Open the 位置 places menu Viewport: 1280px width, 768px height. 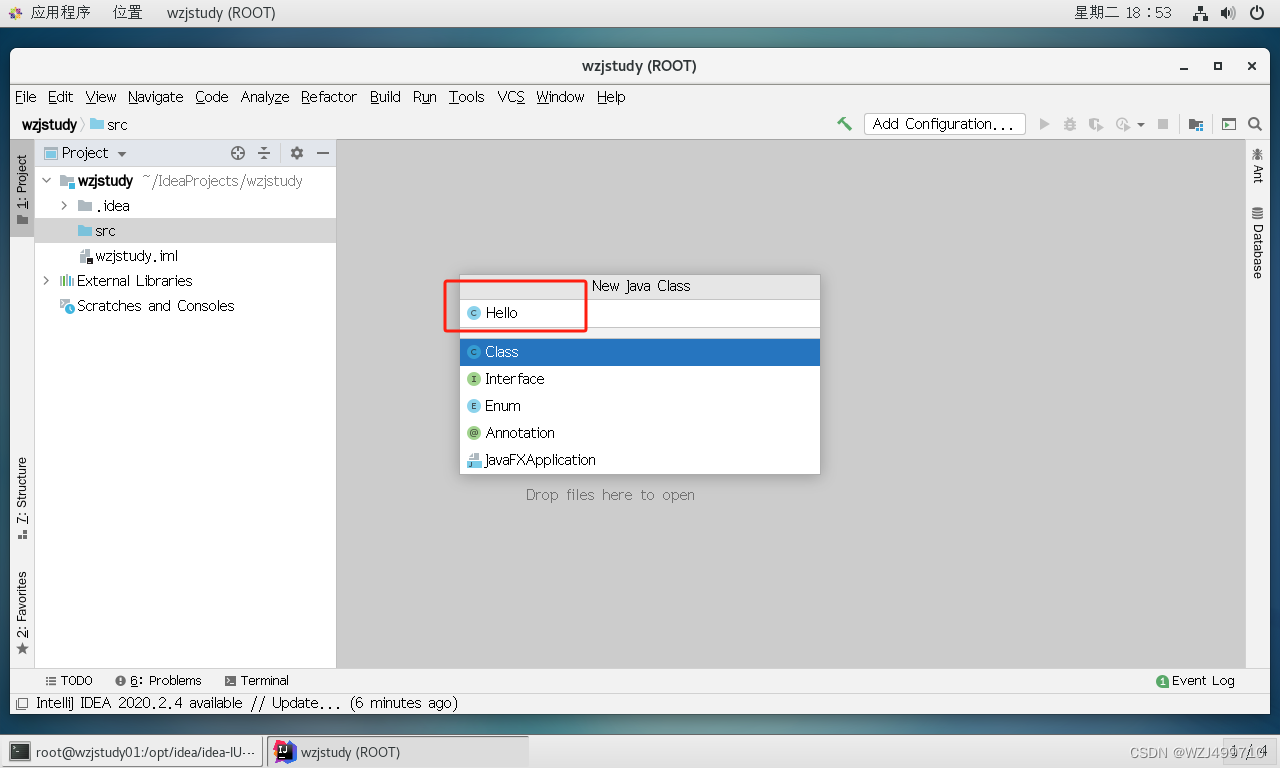coord(127,12)
